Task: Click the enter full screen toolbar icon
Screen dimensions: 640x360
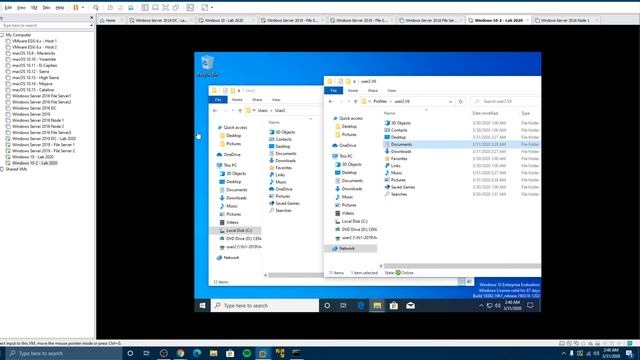Action: (165, 7)
